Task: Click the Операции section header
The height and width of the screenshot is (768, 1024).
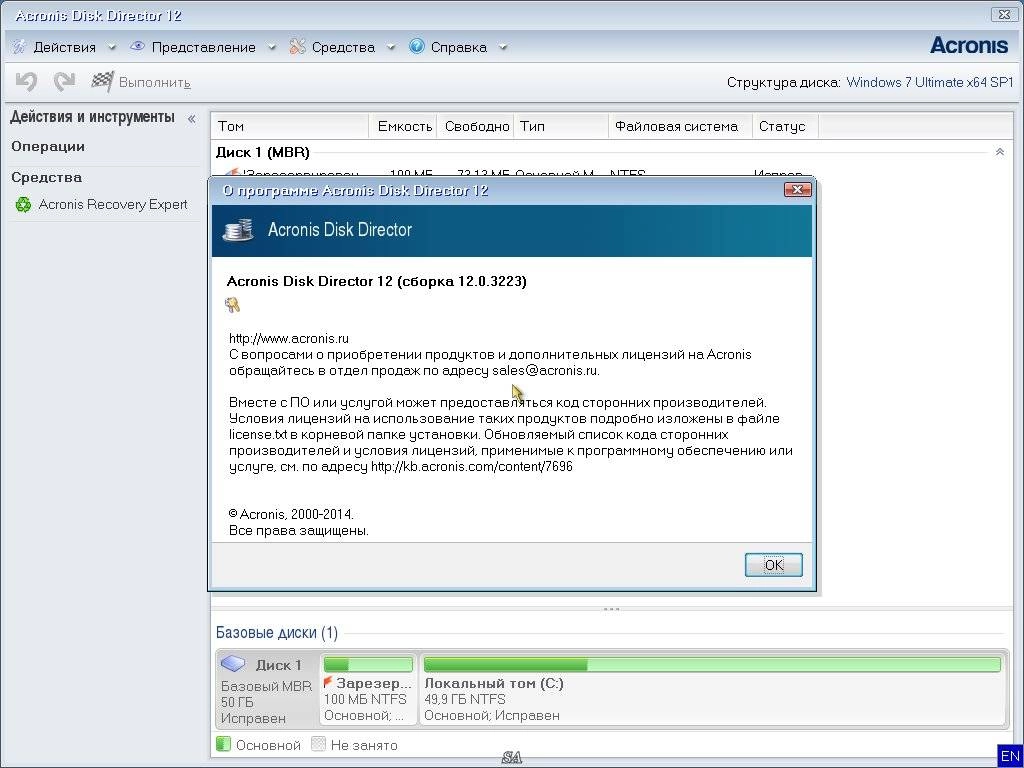Action: point(48,146)
